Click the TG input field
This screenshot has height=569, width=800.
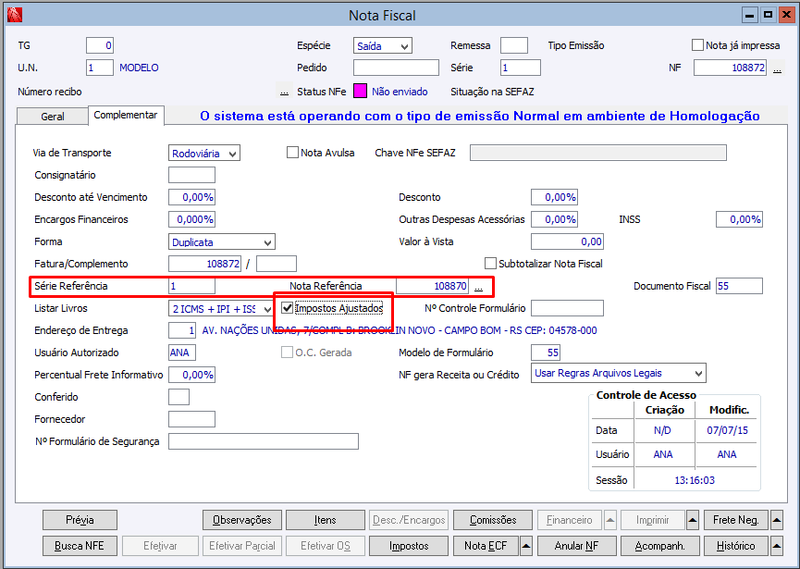click(x=99, y=45)
